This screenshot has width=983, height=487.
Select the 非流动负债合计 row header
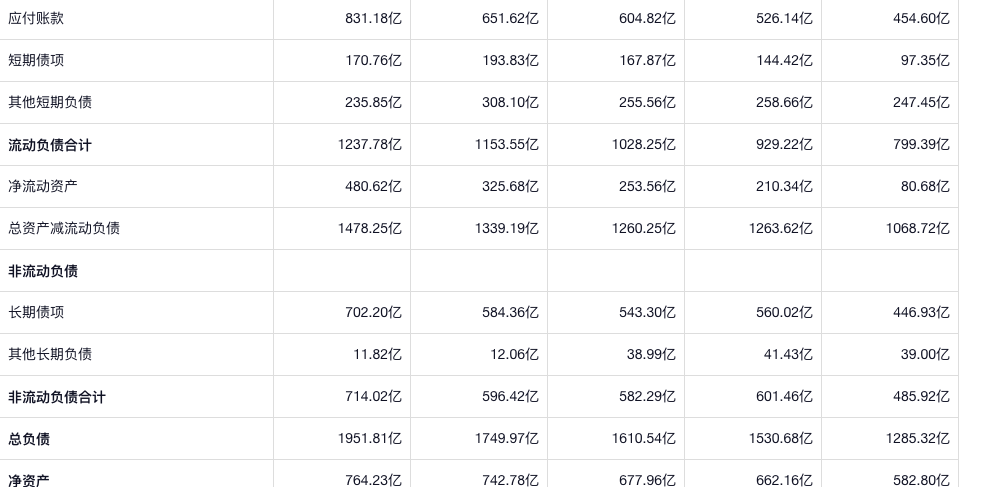coord(57,397)
